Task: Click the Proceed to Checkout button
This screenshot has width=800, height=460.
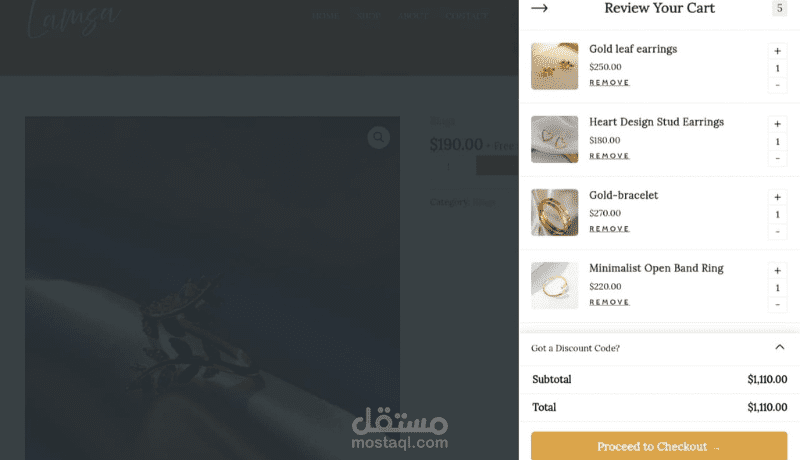Action: point(659,446)
